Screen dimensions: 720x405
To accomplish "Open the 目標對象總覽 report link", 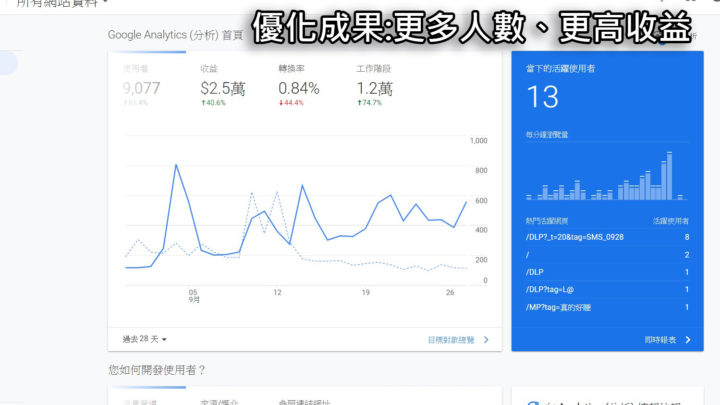I will tap(452, 340).
